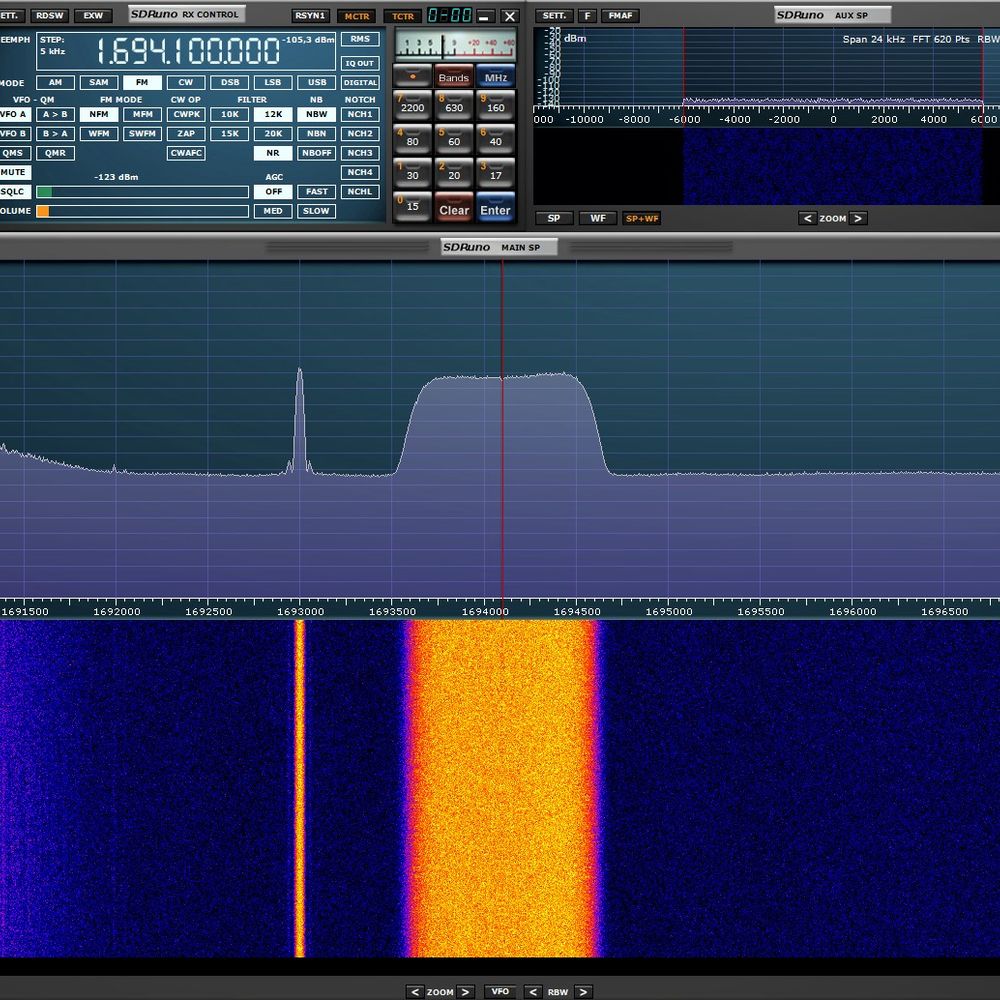Switch mode to DSB
Screen dimensions: 1000x1000
pos(230,82)
